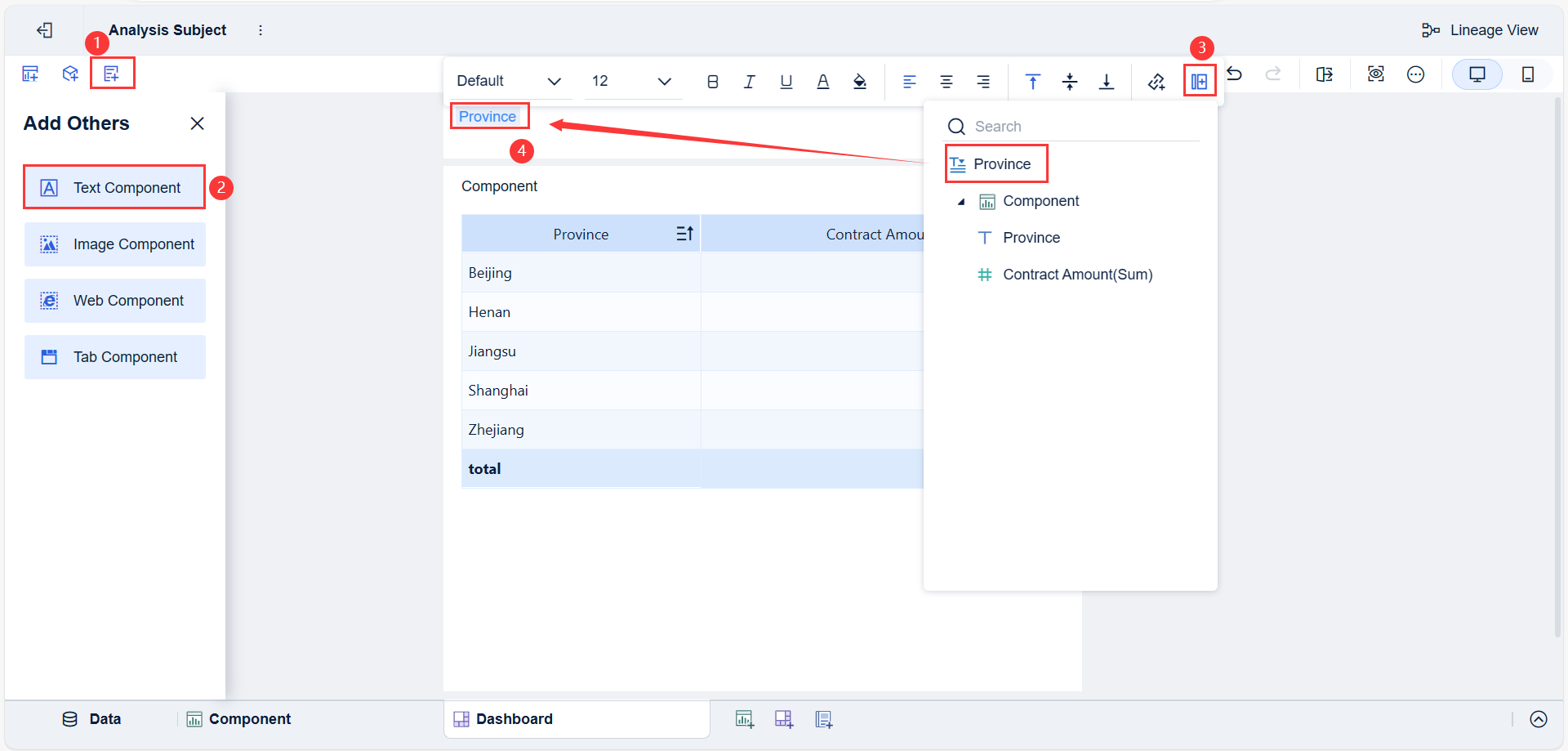Click the preview eye icon
The width and height of the screenshot is (1568, 751).
tap(1376, 74)
